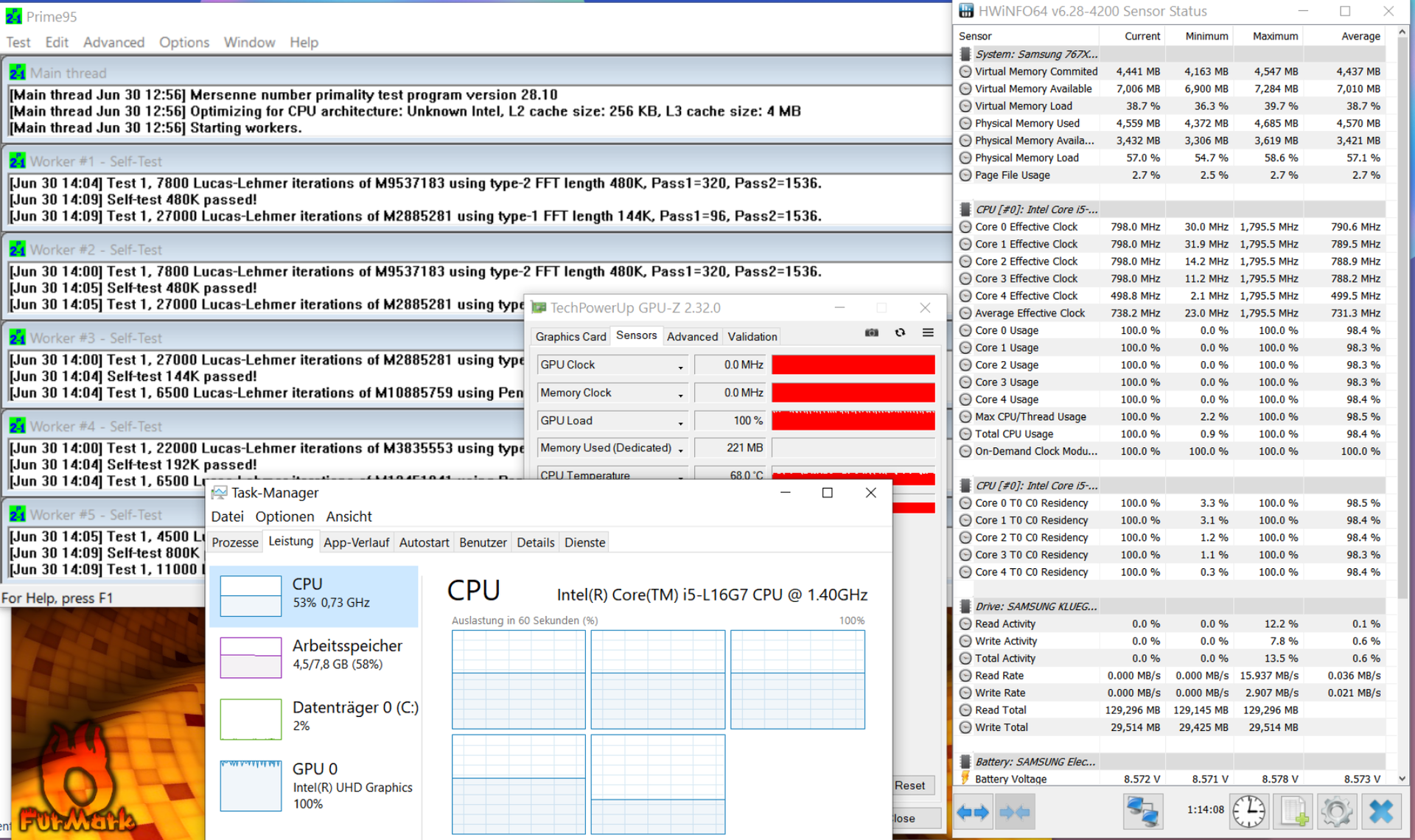Click GPU-Z Reset button
The image size is (1415, 840).
909,785
